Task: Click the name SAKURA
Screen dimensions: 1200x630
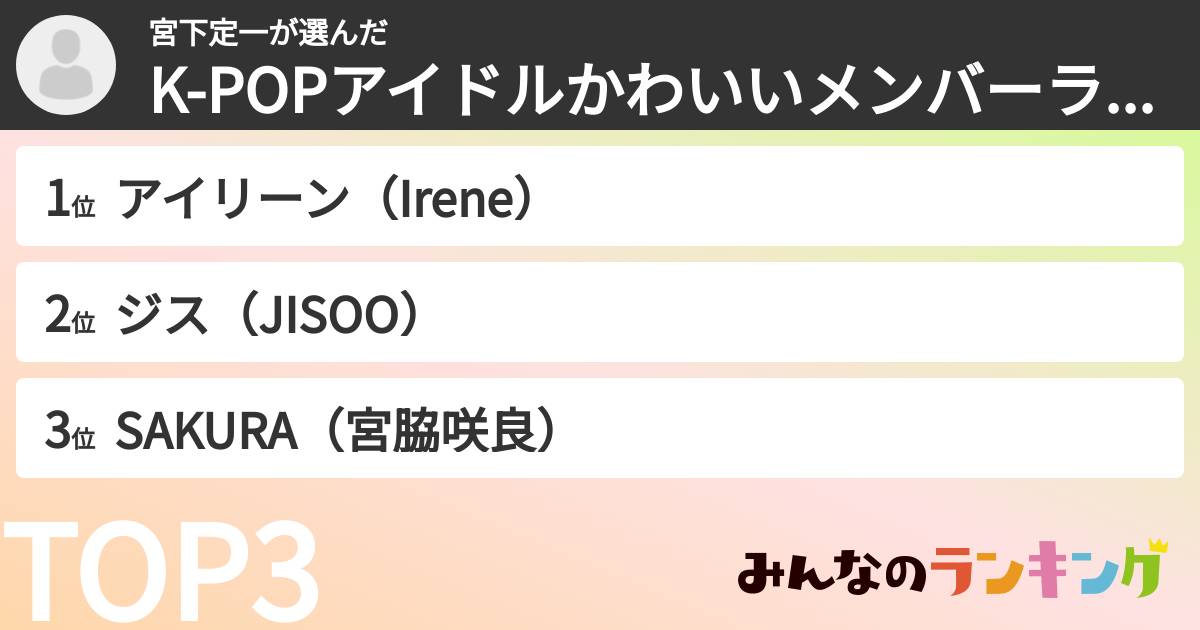Action: (x=207, y=430)
